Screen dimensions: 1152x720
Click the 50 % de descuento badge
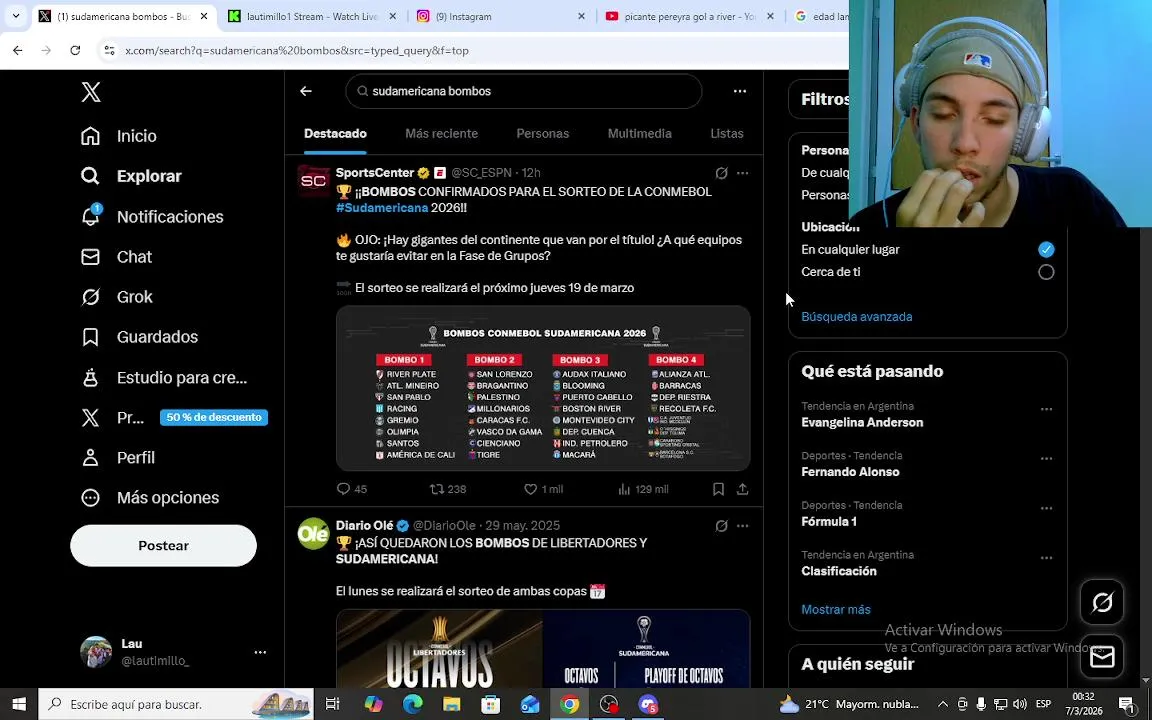click(x=214, y=417)
